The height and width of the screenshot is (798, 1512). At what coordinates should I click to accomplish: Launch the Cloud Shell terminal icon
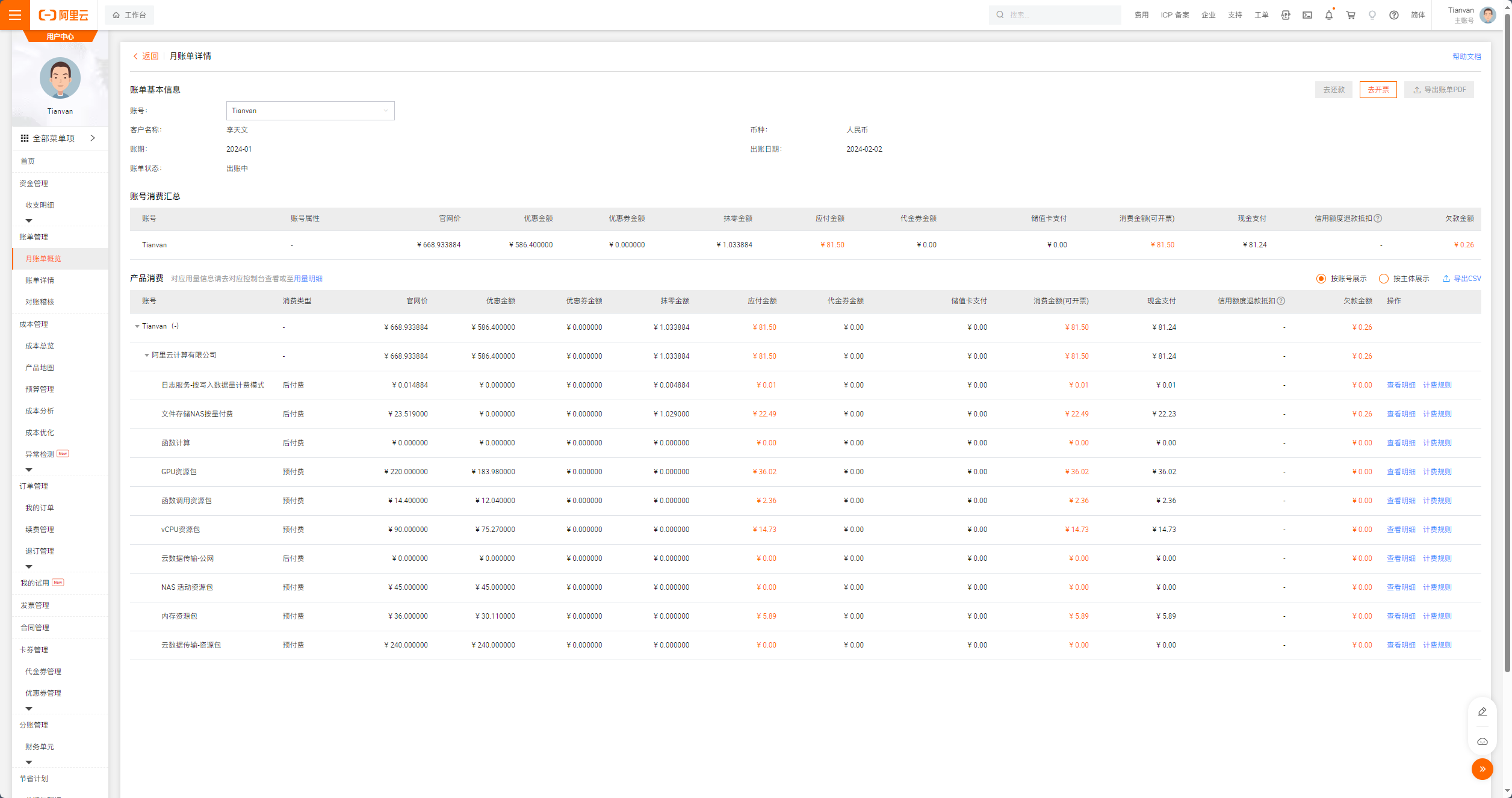(1307, 15)
